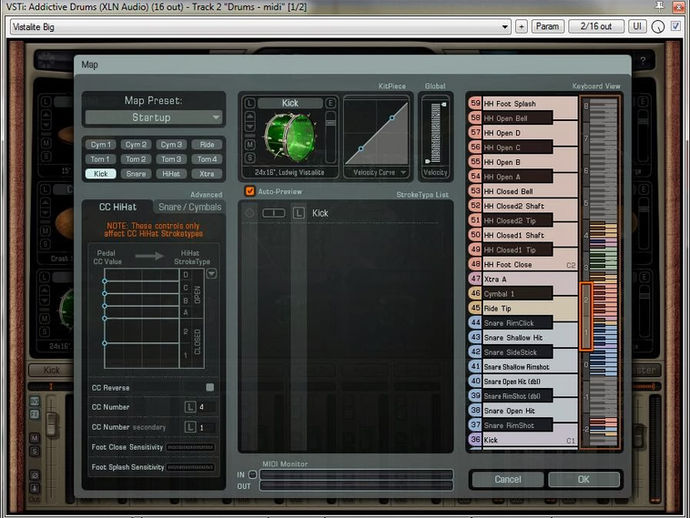Click the round preview icon in Kick stroke row
The width and height of the screenshot is (690, 518).
(x=250, y=213)
